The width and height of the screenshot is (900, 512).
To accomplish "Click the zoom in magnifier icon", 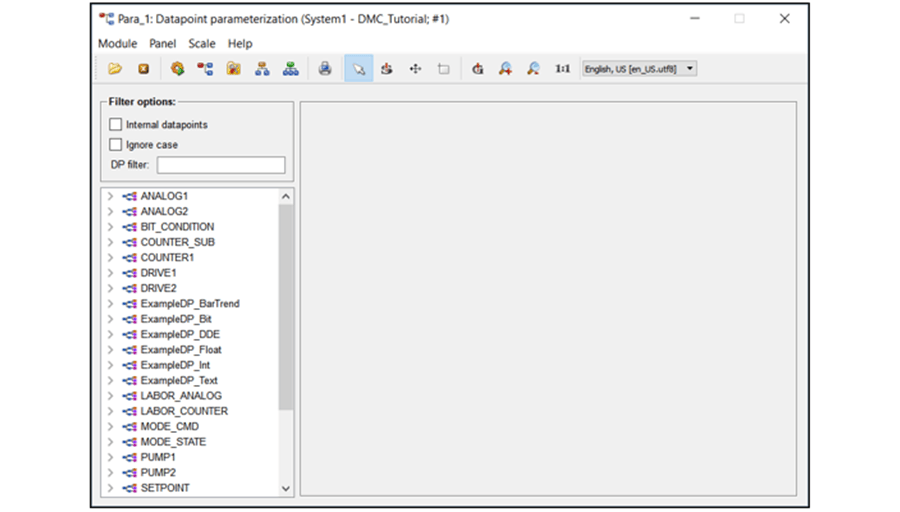I will [506, 69].
